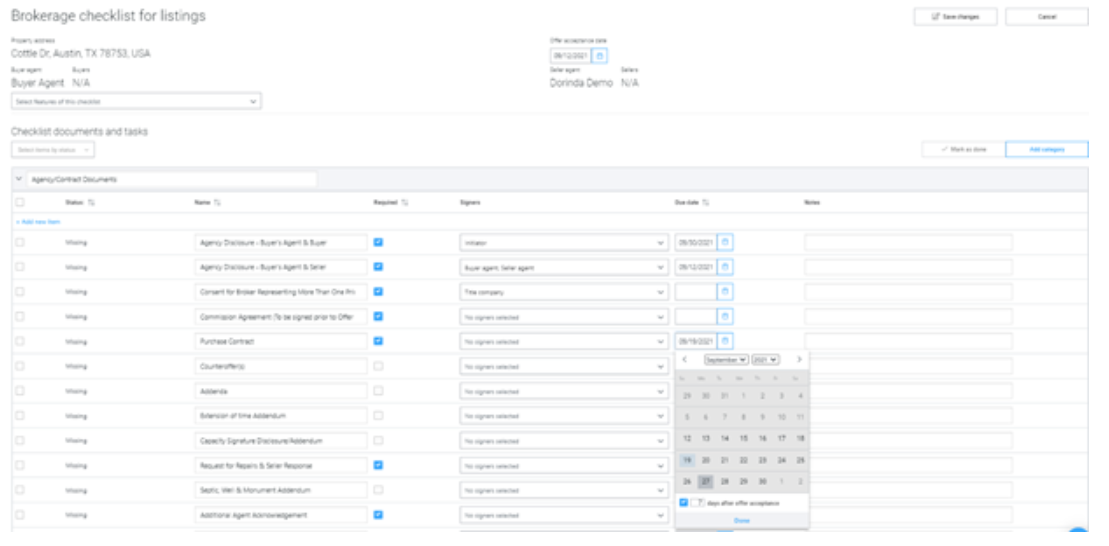Image resolution: width=1109 pixels, height=546 pixels.
Task: Open Select features of this checklist dropdown
Action: 136,101
